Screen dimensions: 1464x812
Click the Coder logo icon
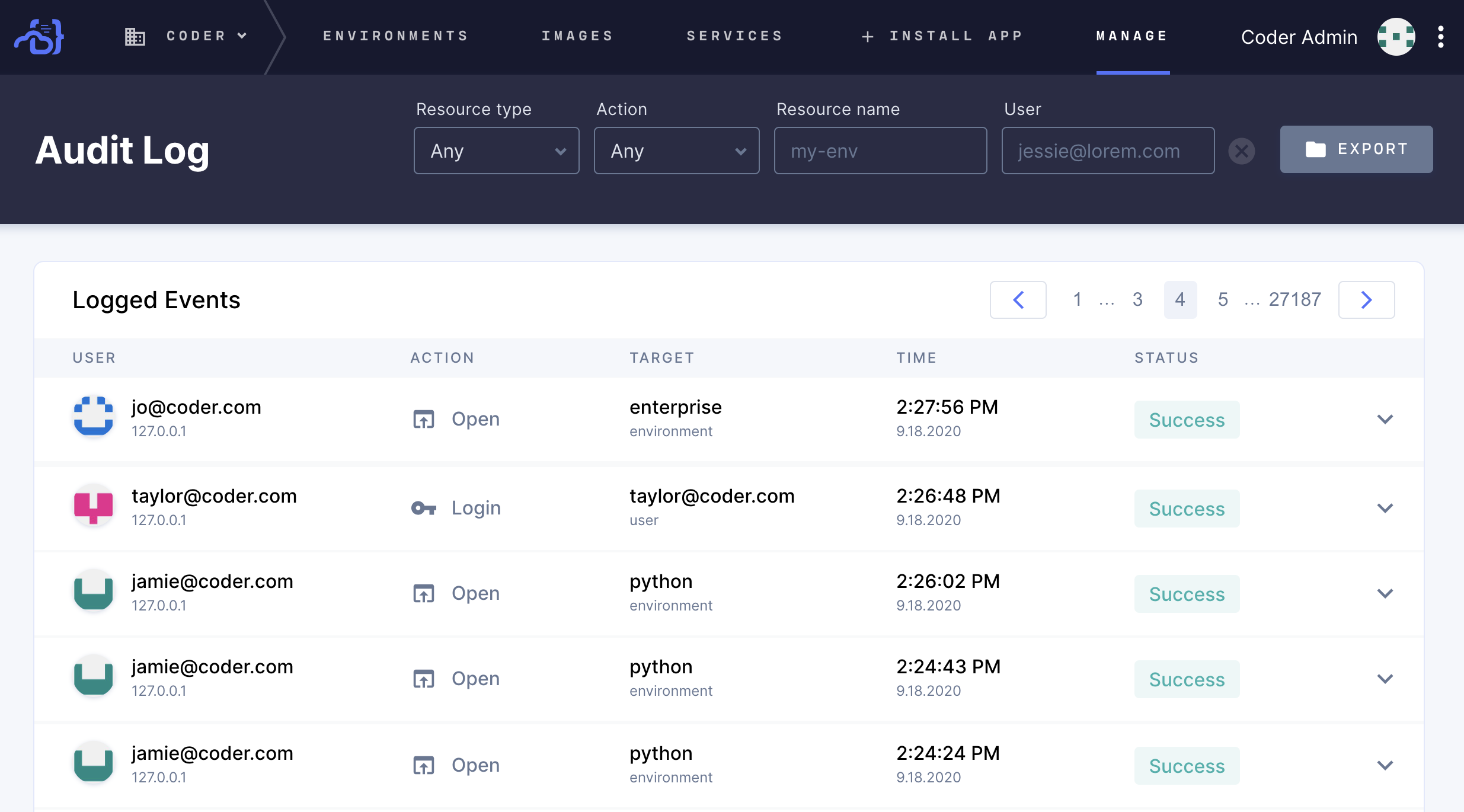coord(39,37)
